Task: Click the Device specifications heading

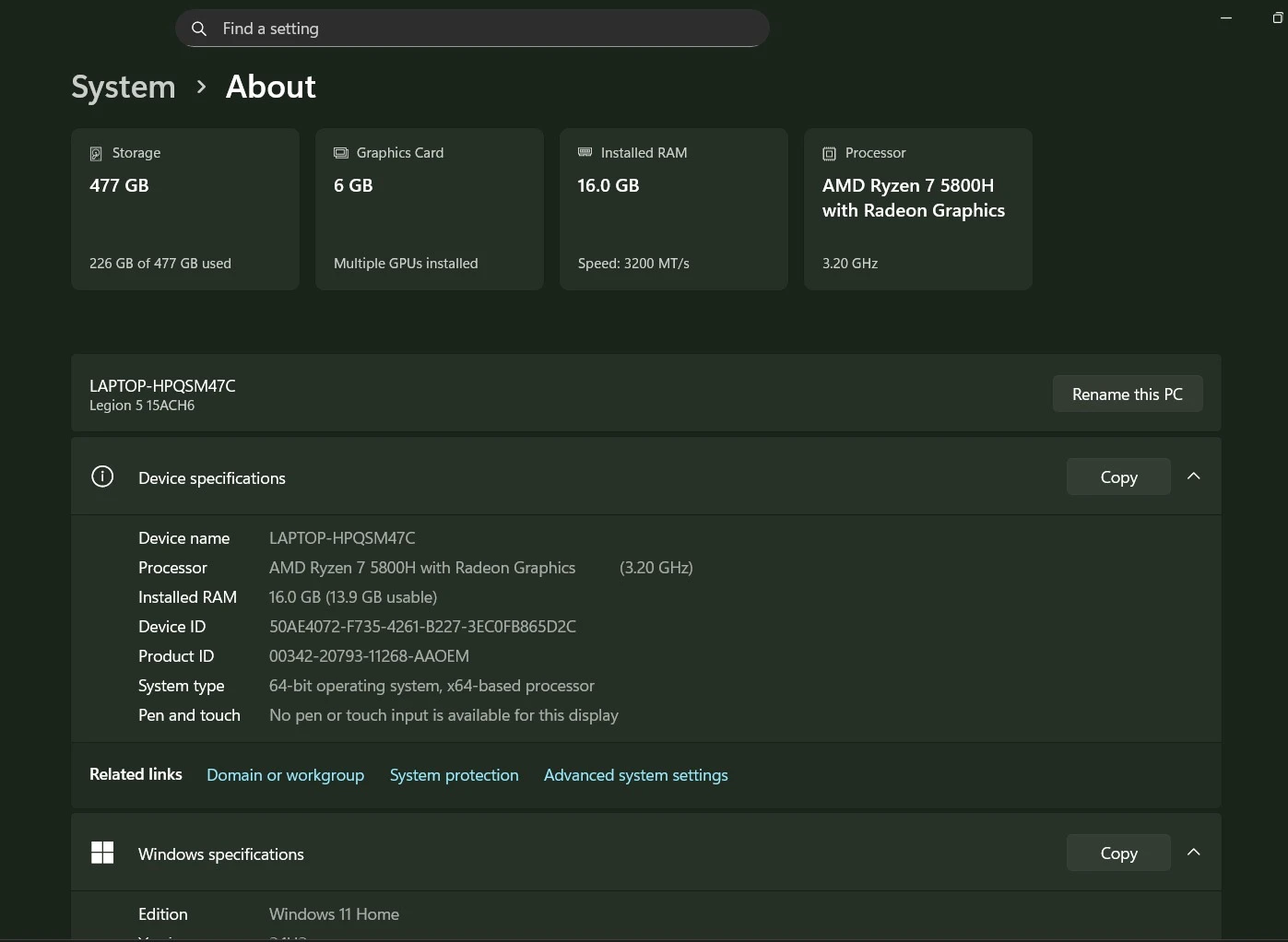Action: point(212,478)
